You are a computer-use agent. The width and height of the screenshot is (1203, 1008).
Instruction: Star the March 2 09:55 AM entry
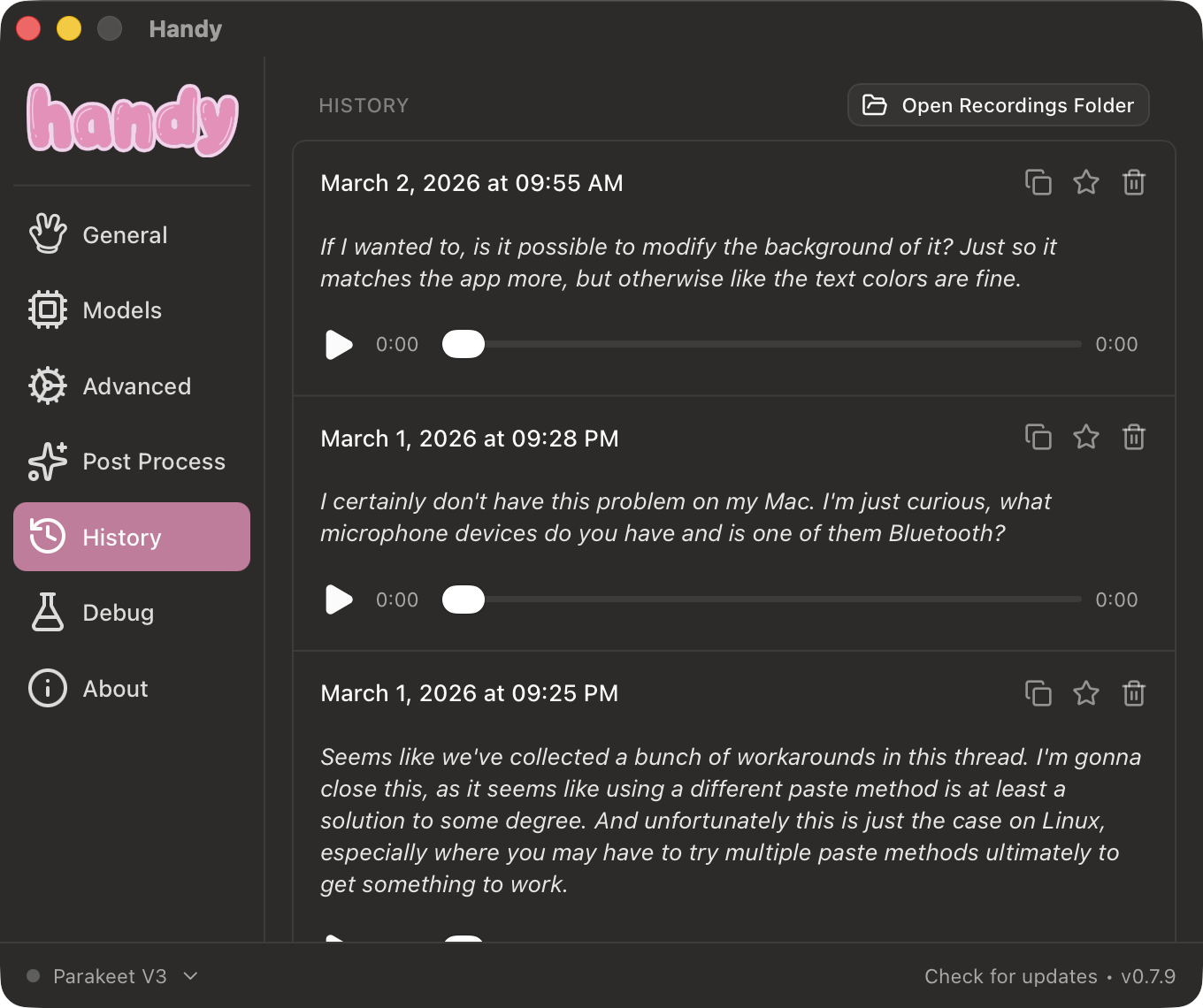pos(1085,182)
